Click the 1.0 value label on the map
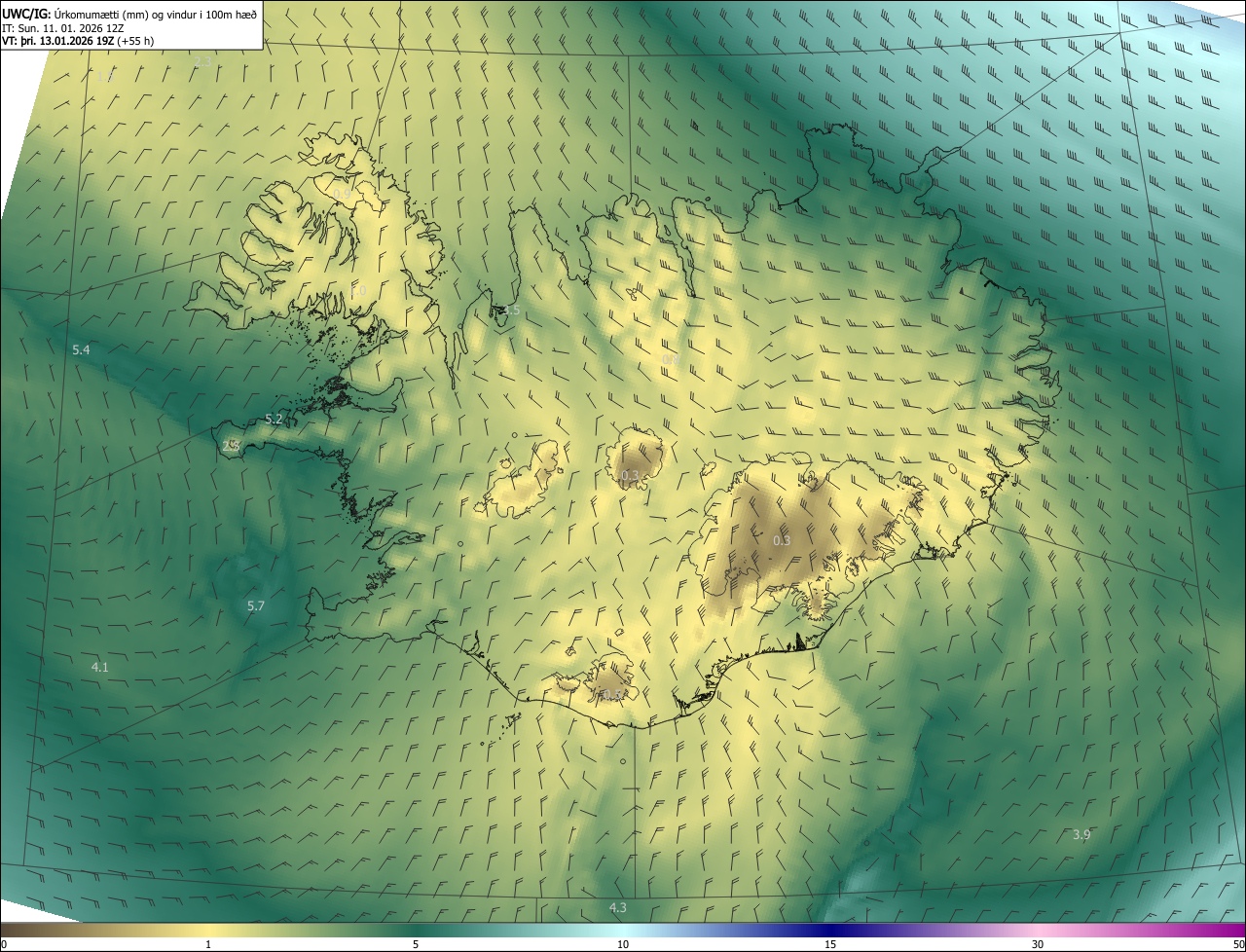This screenshot has width=1246, height=952. click(358, 291)
